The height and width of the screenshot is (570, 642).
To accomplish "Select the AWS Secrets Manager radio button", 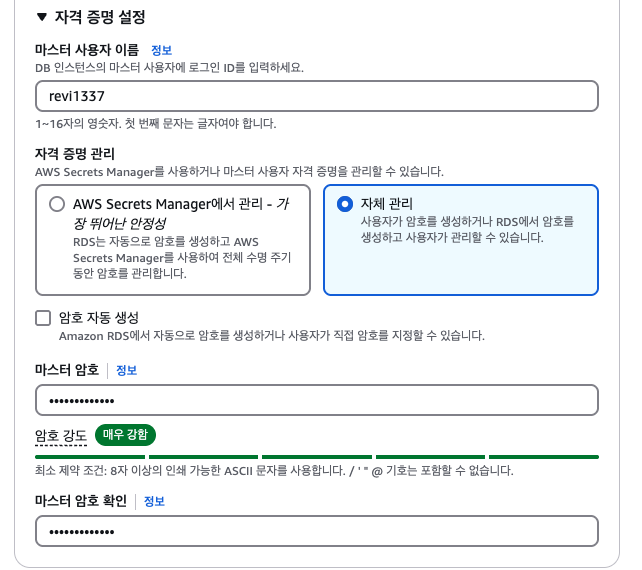I will (x=57, y=204).
